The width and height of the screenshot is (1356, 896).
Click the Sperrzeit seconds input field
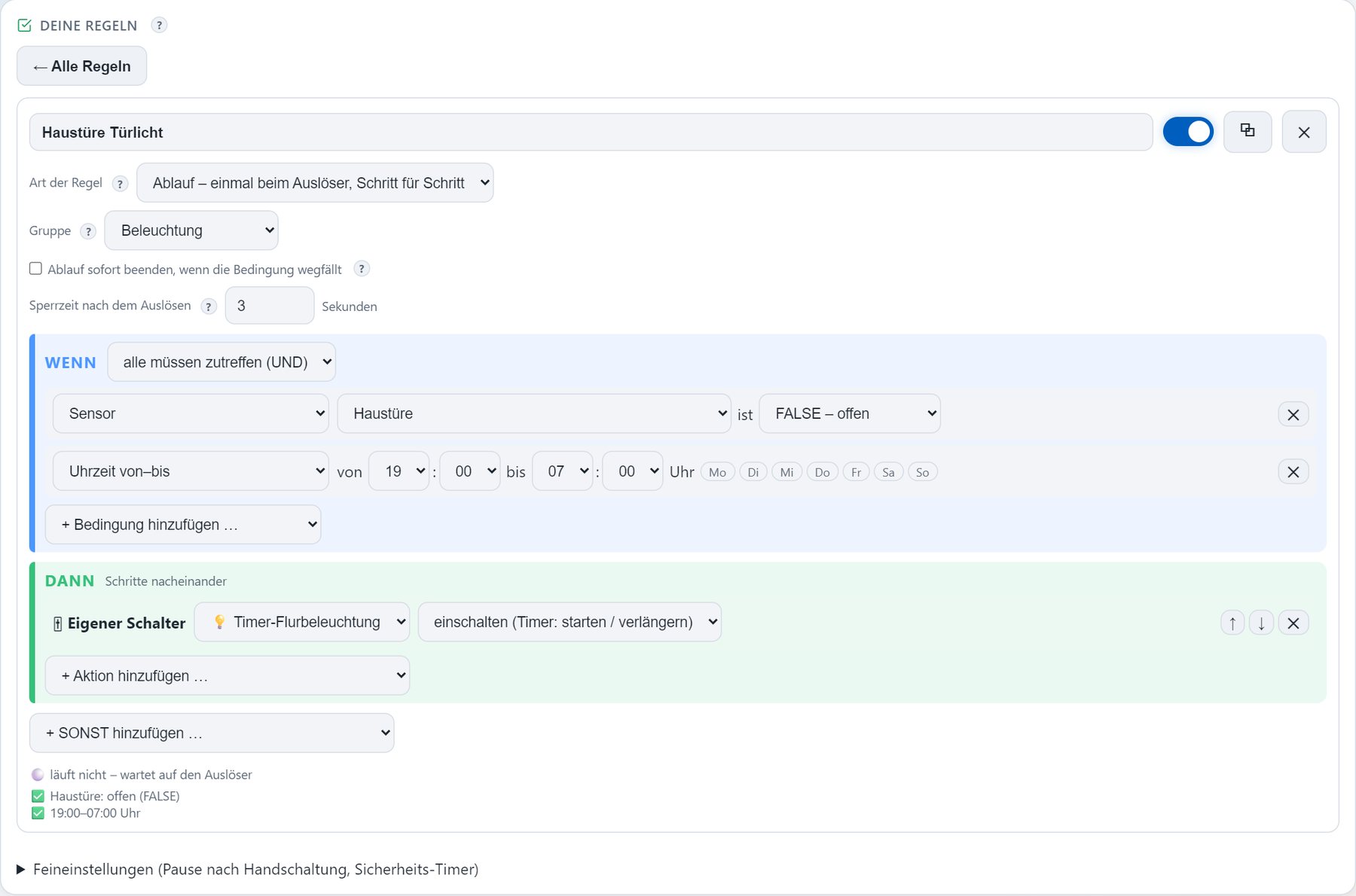pyautogui.click(x=270, y=306)
